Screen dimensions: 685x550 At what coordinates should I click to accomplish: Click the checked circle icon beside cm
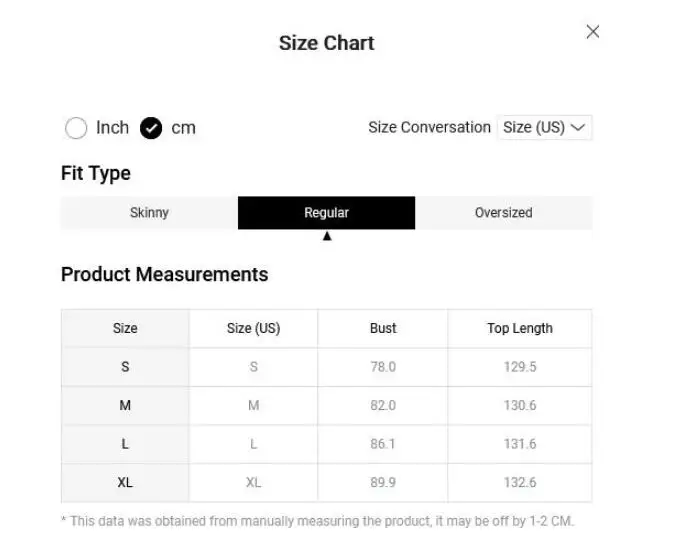click(151, 128)
